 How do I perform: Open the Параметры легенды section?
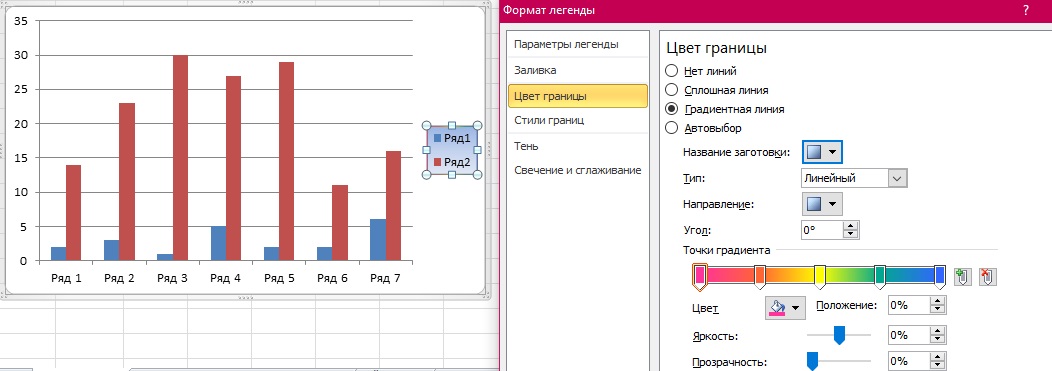click(566, 44)
